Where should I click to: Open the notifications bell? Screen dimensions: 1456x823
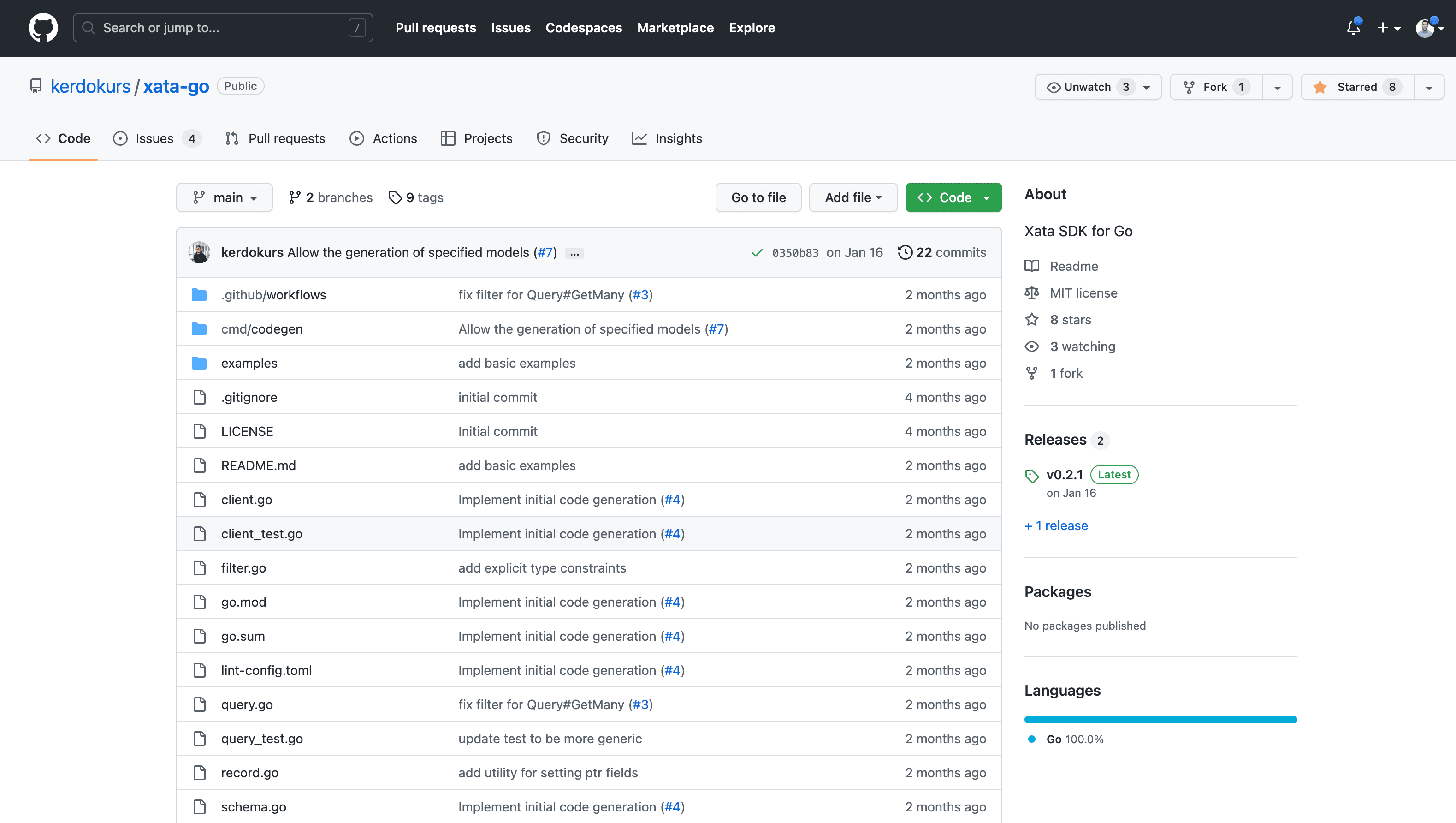1353,27
